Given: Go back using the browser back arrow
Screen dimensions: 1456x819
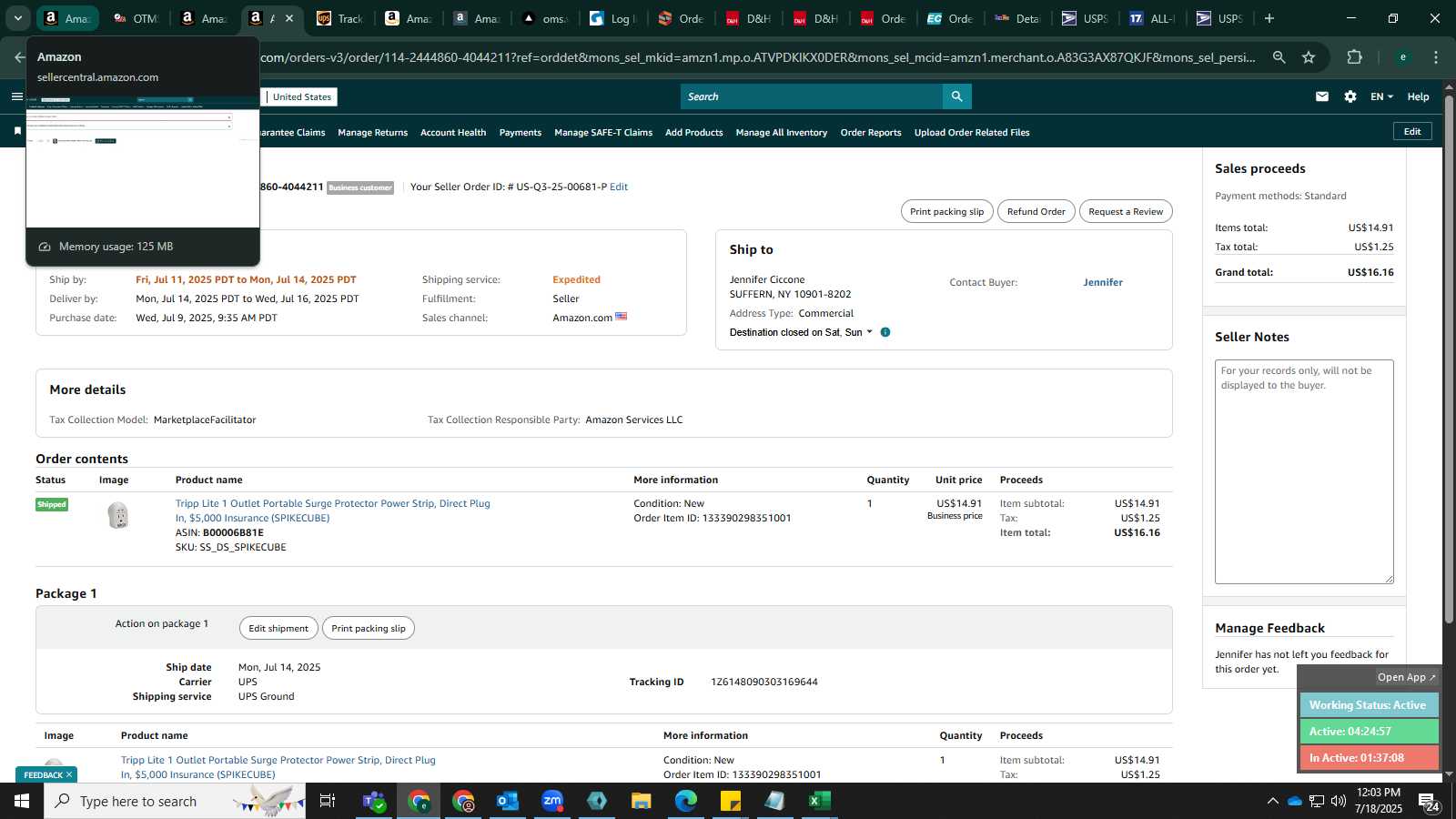Looking at the screenshot, I should (x=20, y=57).
